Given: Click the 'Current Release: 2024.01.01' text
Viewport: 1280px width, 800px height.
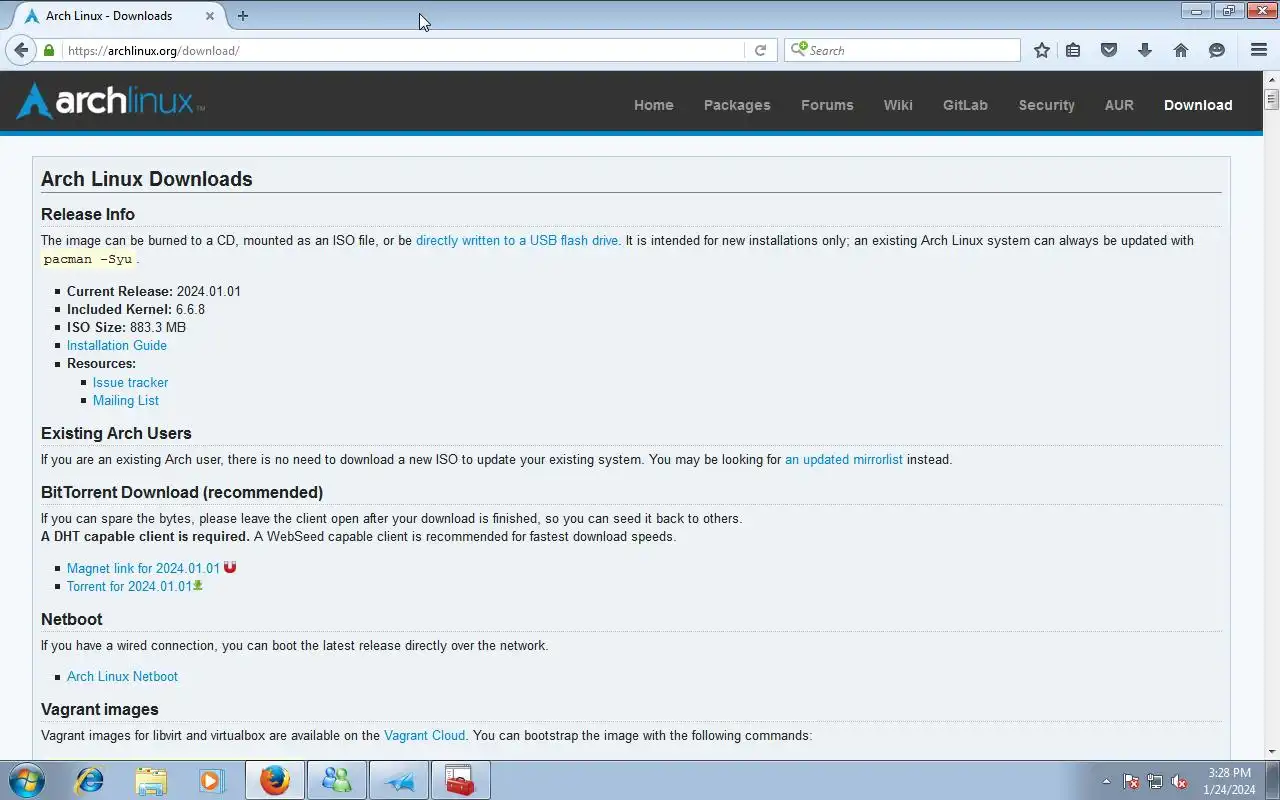Looking at the screenshot, I should click(154, 291).
